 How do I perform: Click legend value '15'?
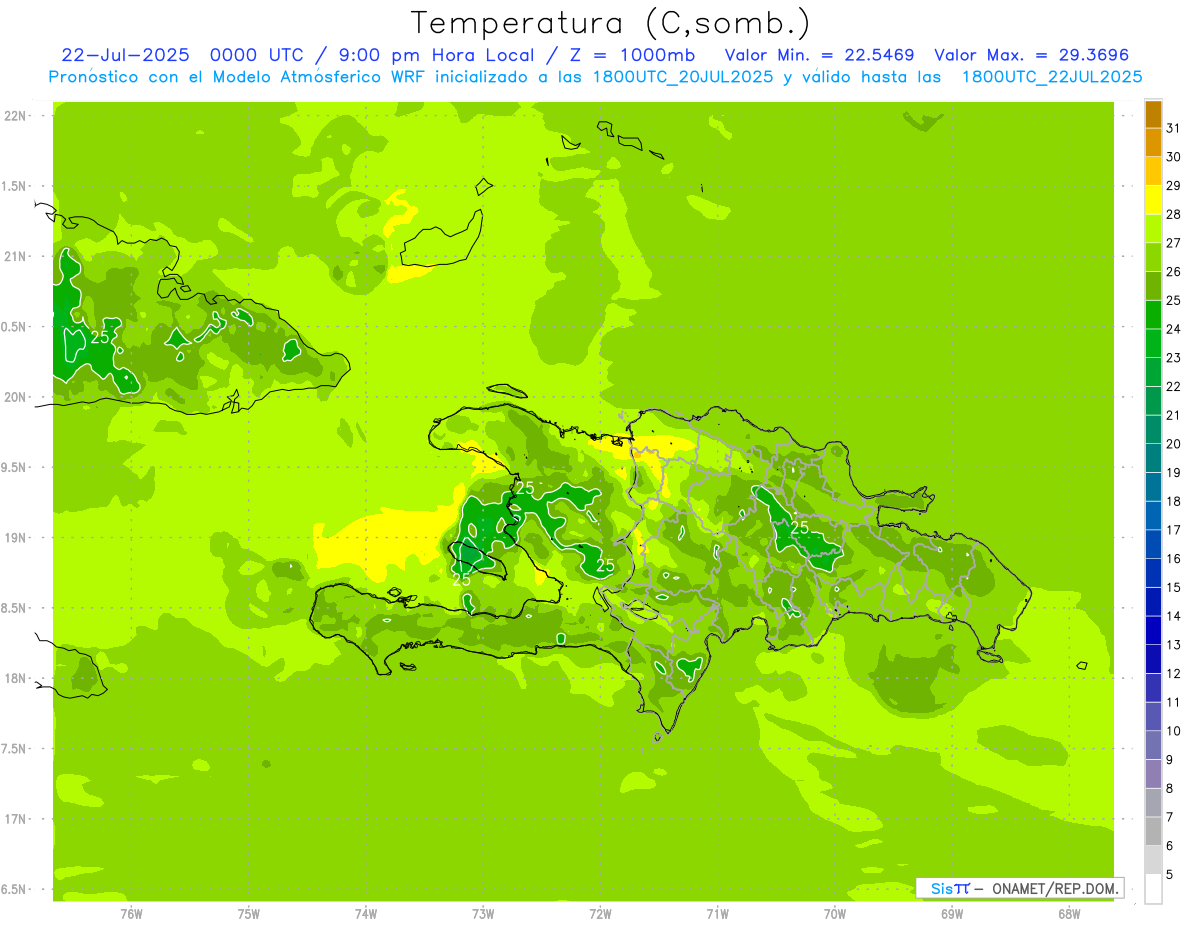pos(1174,587)
